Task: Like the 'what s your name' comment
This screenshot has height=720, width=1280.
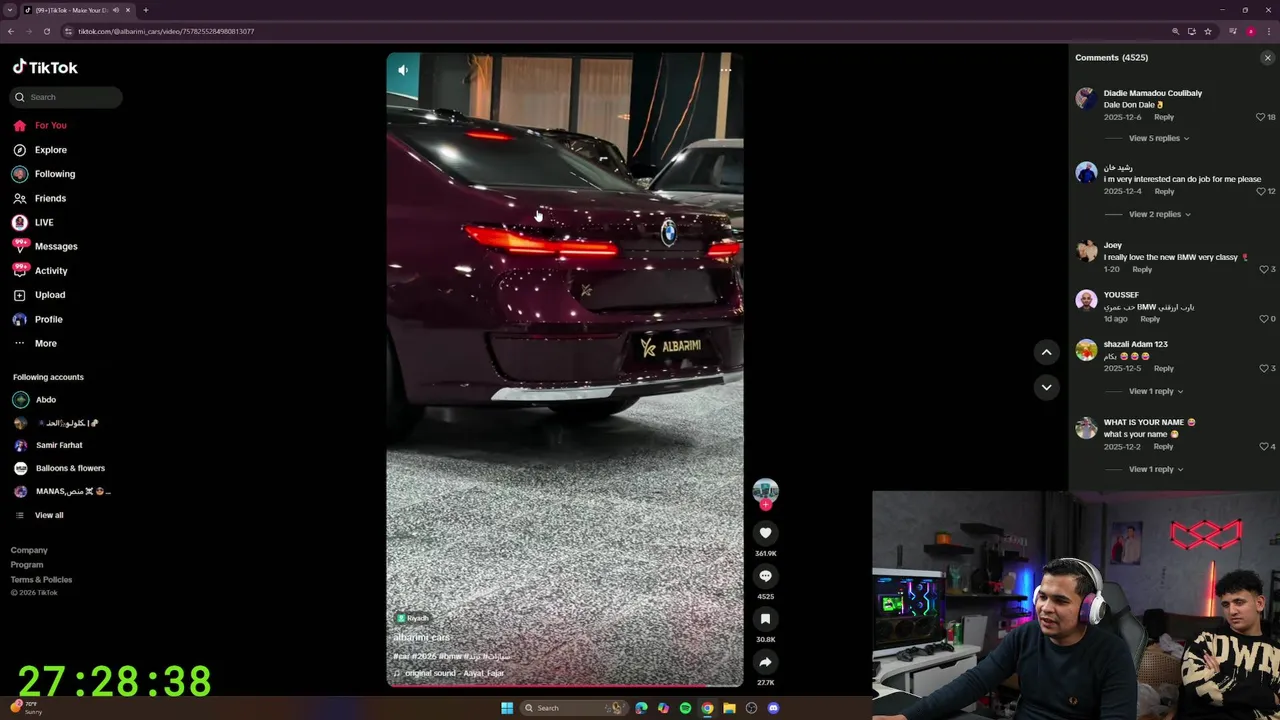Action: (x=1264, y=446)
